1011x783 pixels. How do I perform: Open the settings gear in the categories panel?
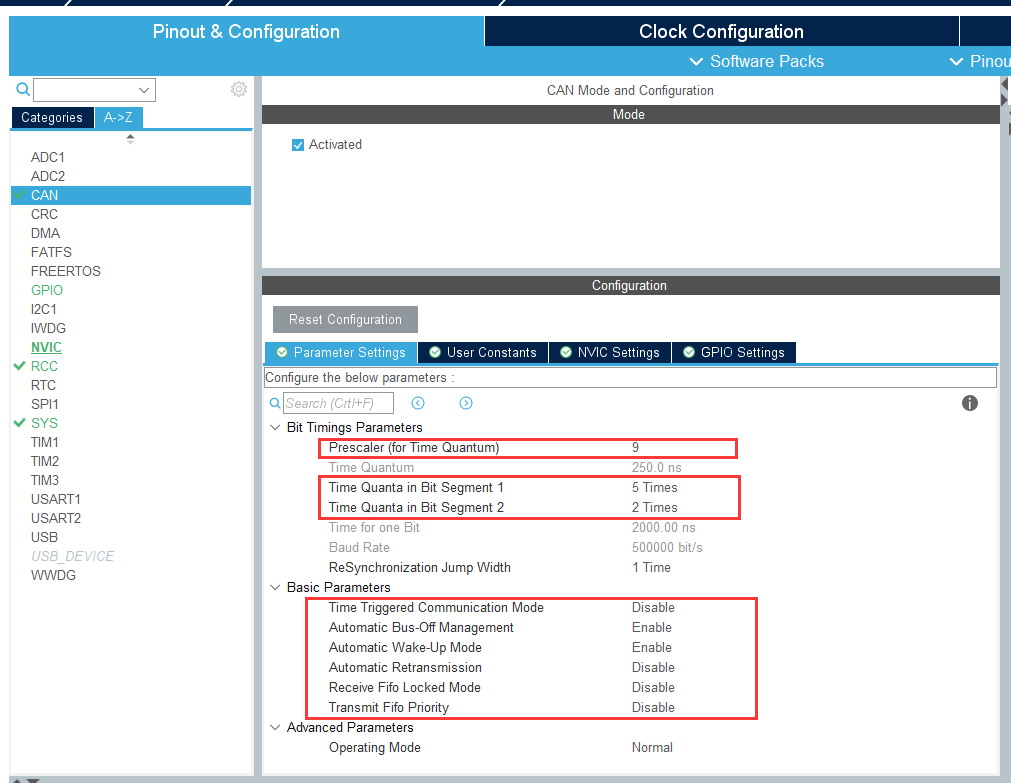coord(239,89)
